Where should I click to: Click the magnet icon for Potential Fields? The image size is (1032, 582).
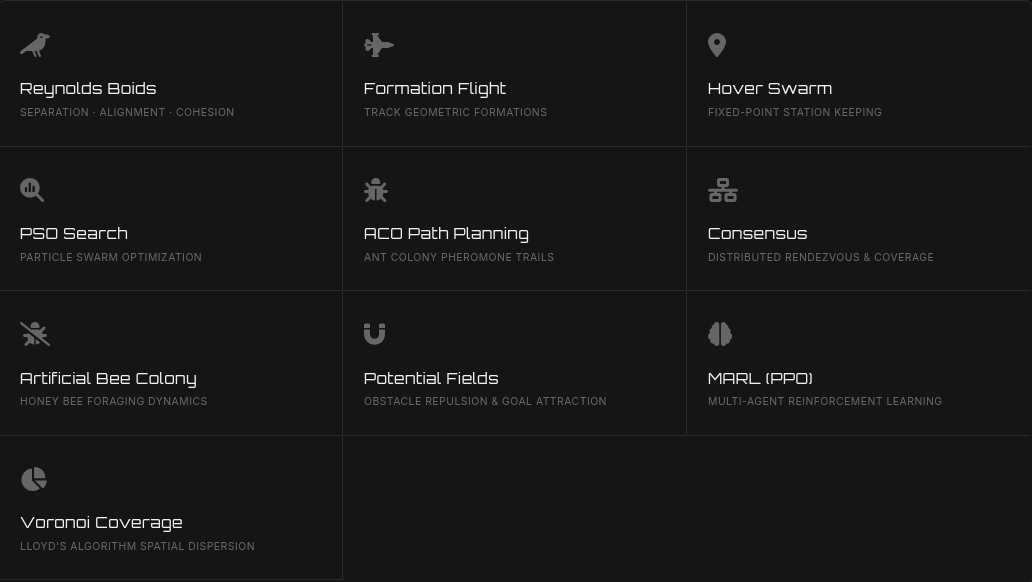[x=374, y=334]
